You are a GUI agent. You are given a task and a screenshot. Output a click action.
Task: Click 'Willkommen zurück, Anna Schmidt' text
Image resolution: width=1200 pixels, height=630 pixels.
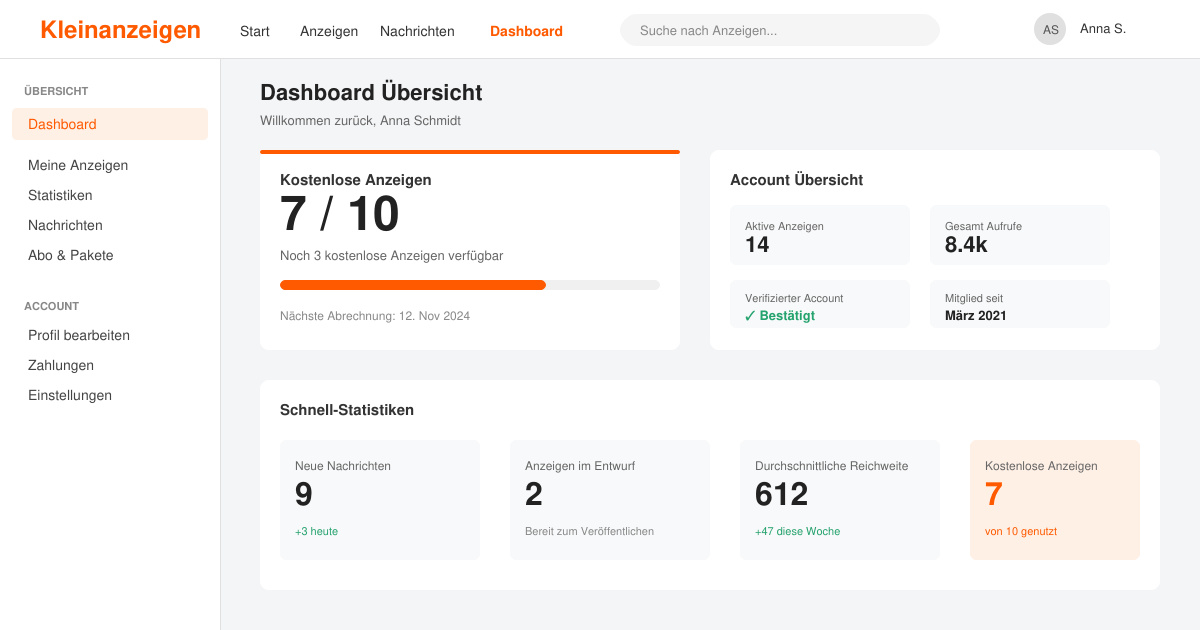pos(361,121)
